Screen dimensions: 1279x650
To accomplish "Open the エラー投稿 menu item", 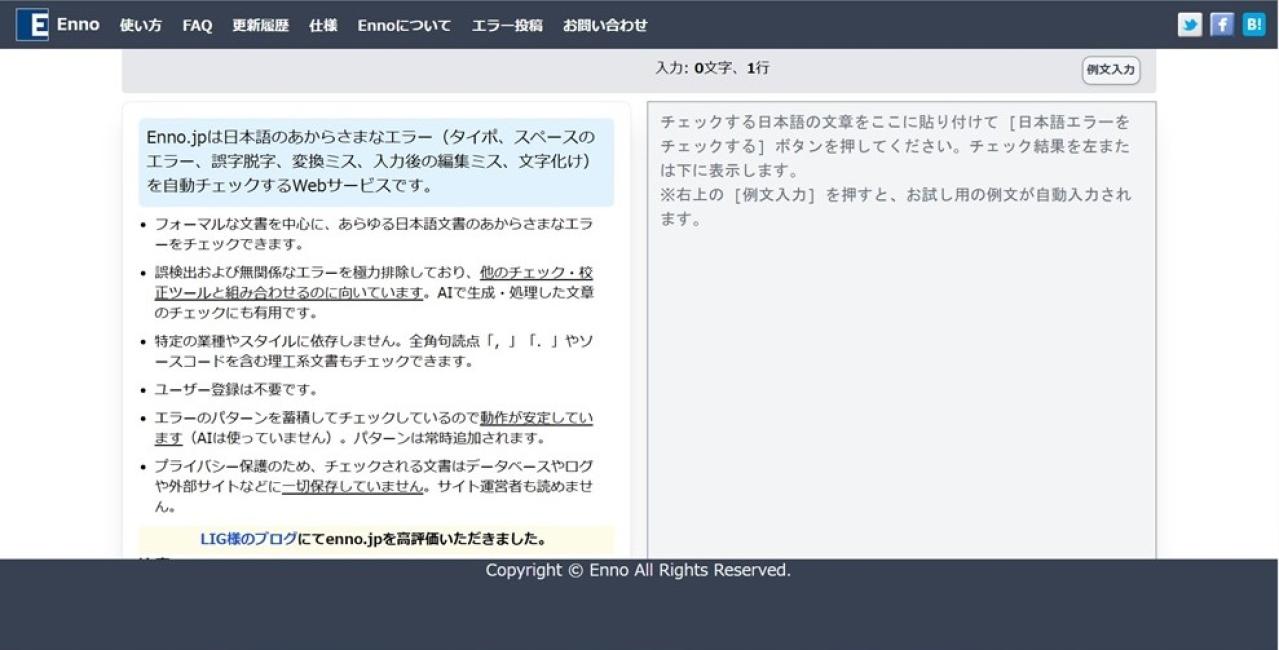I will [x=507, y=25].
